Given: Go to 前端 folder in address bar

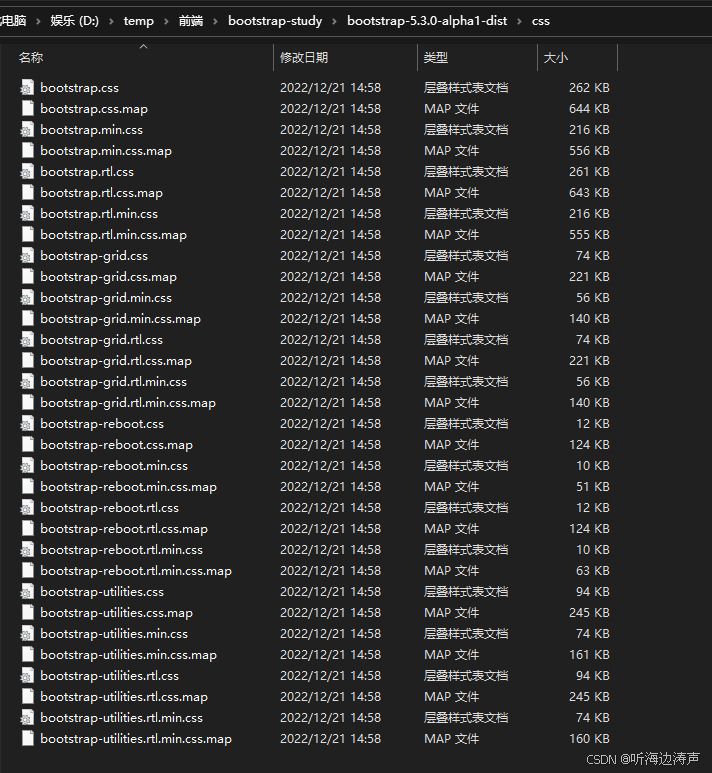Looking at the screenshot, I should [x=191, y=21].
